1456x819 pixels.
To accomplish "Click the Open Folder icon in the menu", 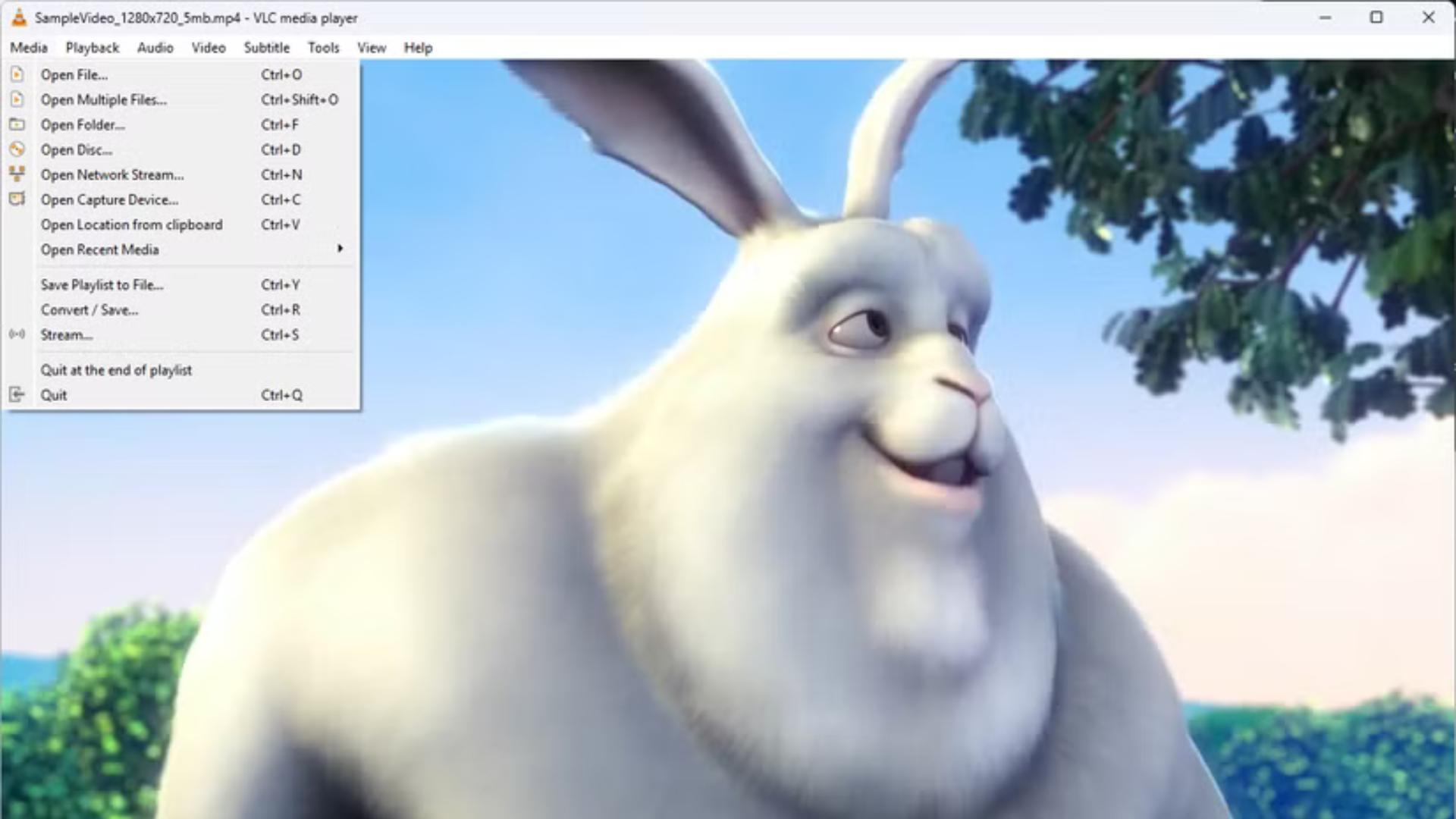I will pos(17,124).
